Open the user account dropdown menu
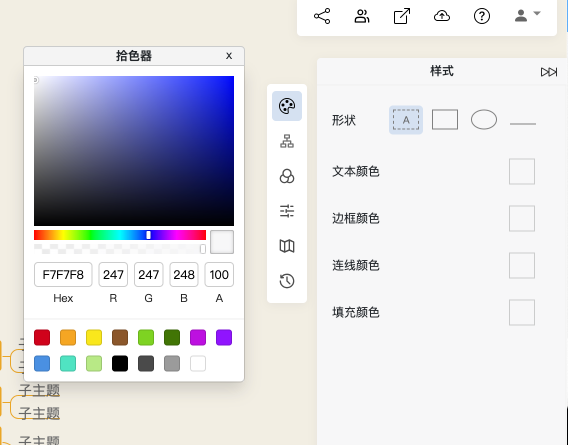Screen dimensions: 568x445 pos(527,15)
